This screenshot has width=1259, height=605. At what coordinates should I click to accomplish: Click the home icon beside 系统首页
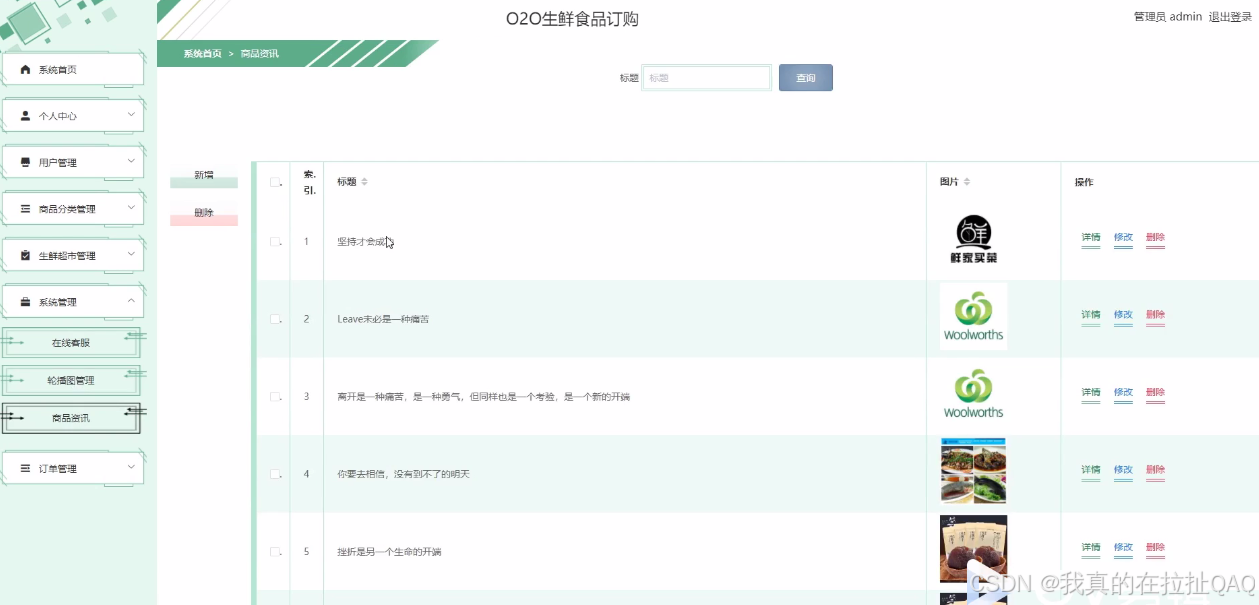click(26, 70)
